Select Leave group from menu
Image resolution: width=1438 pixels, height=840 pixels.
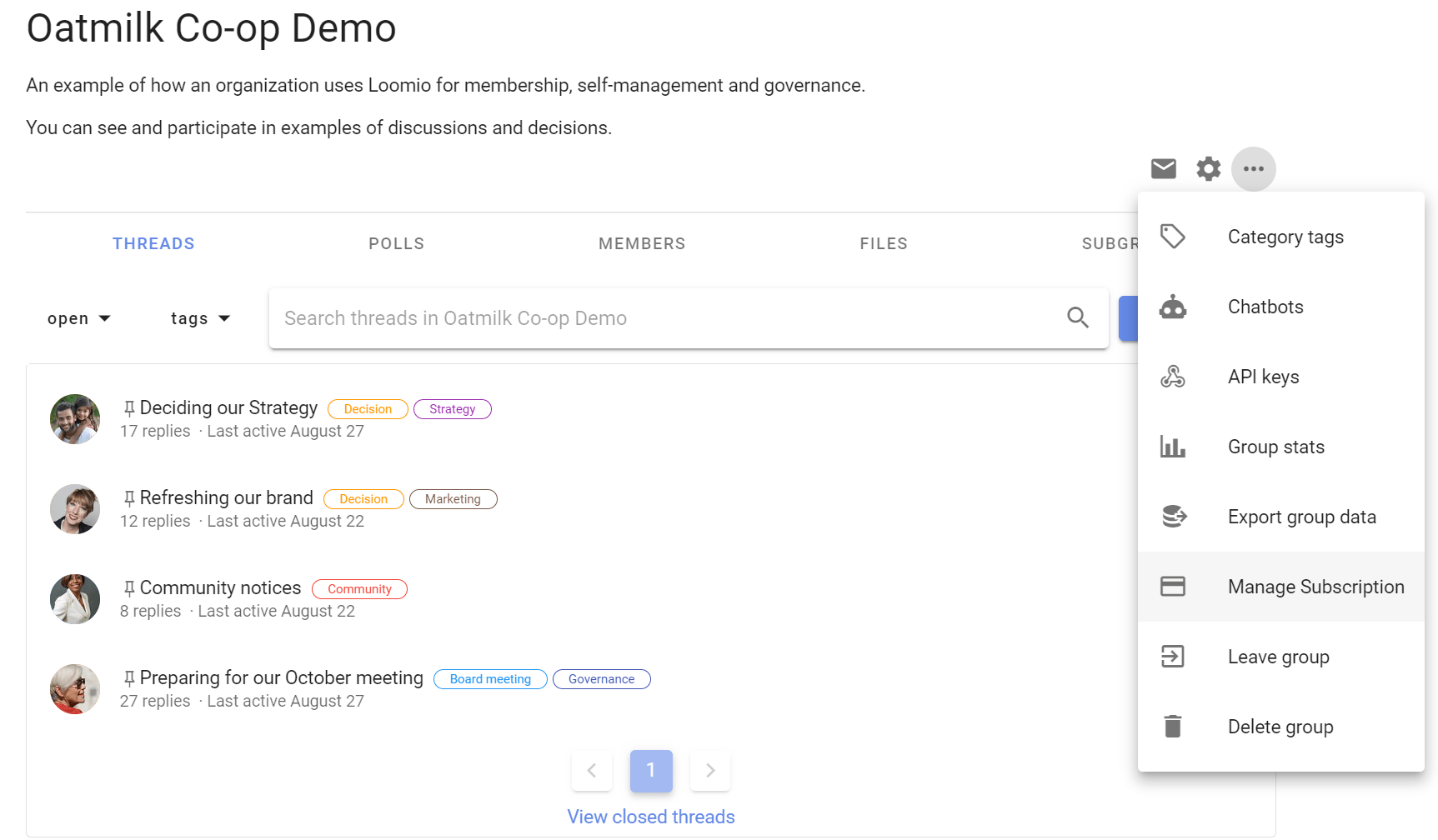coord(1281,657)
